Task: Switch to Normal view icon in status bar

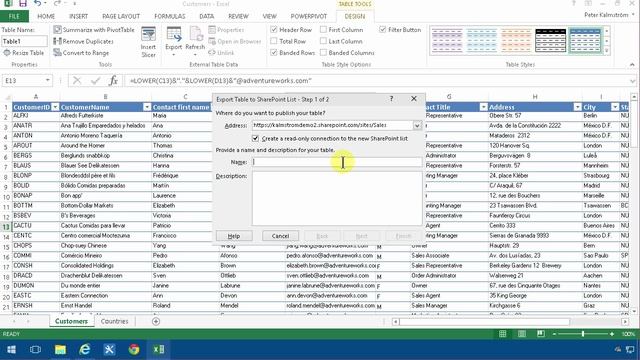Action: 503,334
